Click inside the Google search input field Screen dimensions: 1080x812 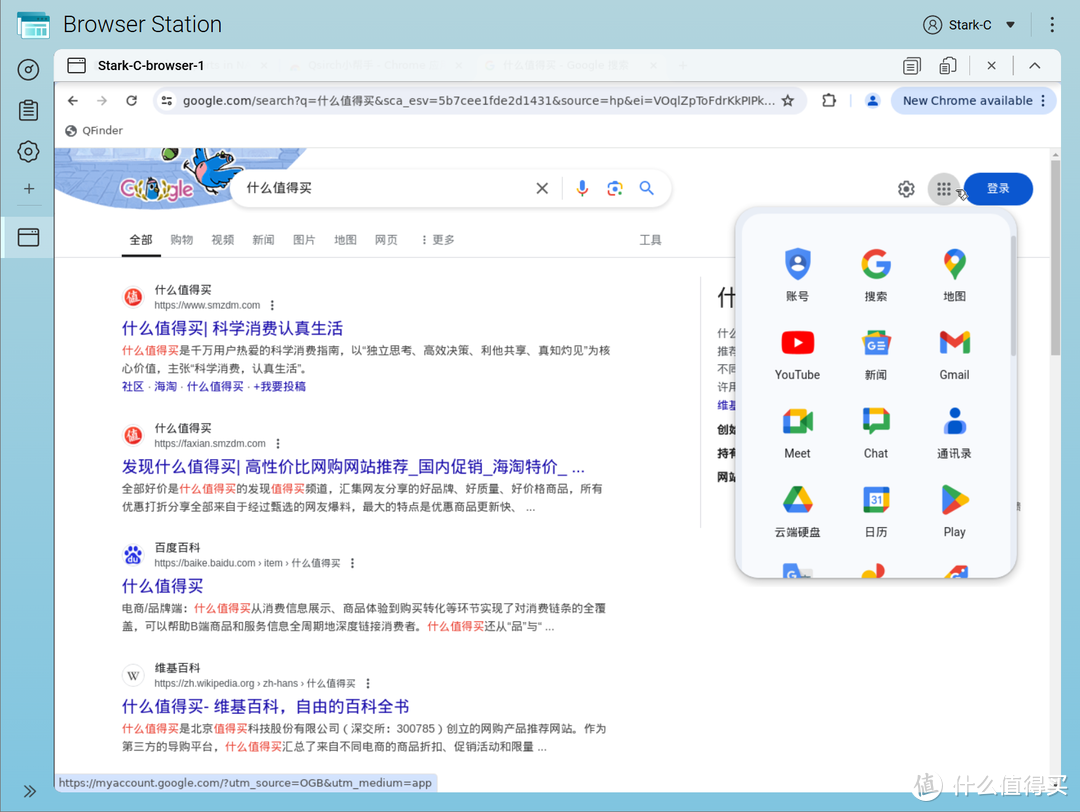(380, 188)
